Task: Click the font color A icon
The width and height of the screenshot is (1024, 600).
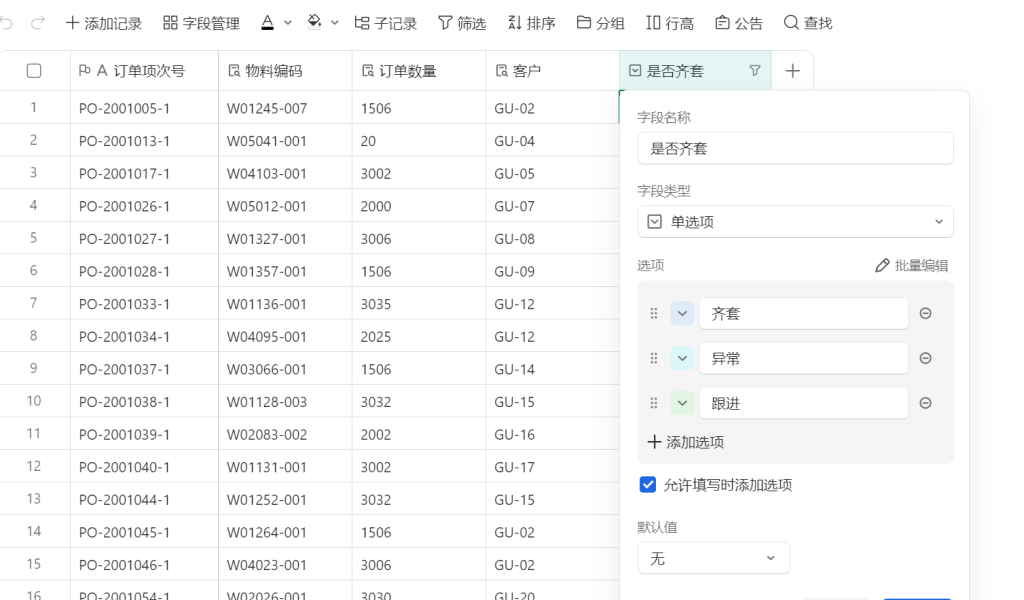Action: pyautogui.click(x=268, y=23)
